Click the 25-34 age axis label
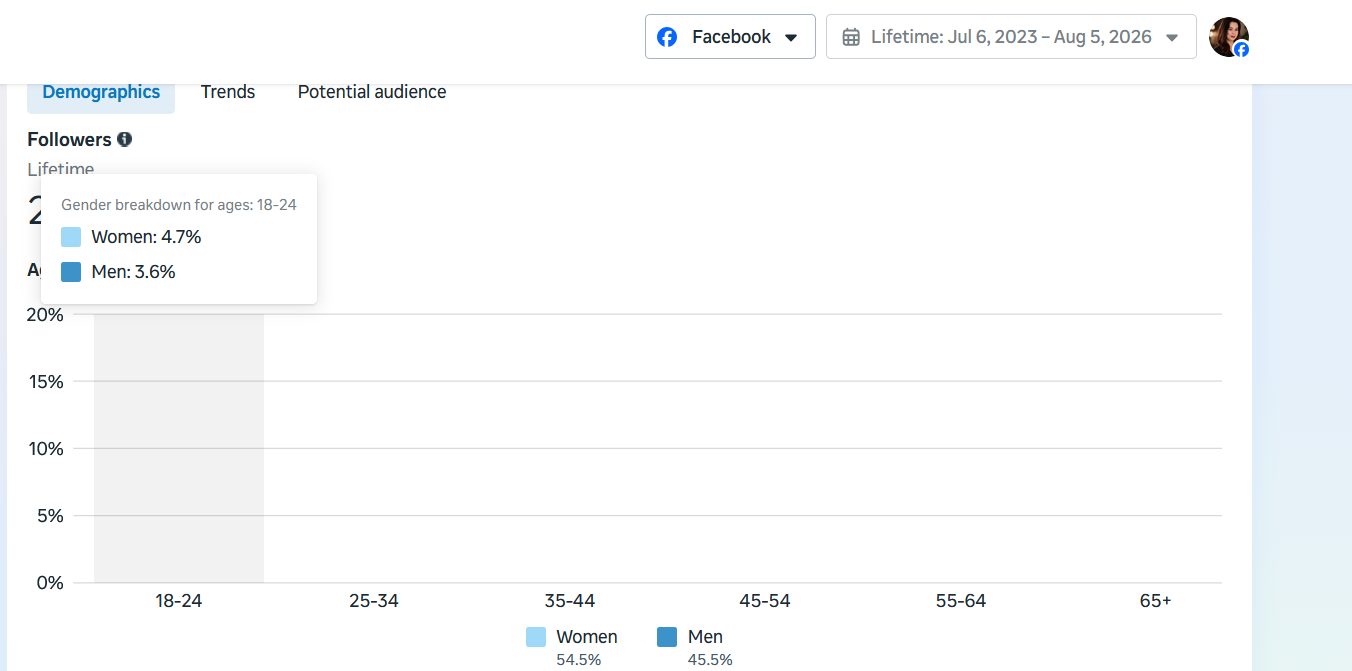The image size is (1352, 671). point(374,601)
